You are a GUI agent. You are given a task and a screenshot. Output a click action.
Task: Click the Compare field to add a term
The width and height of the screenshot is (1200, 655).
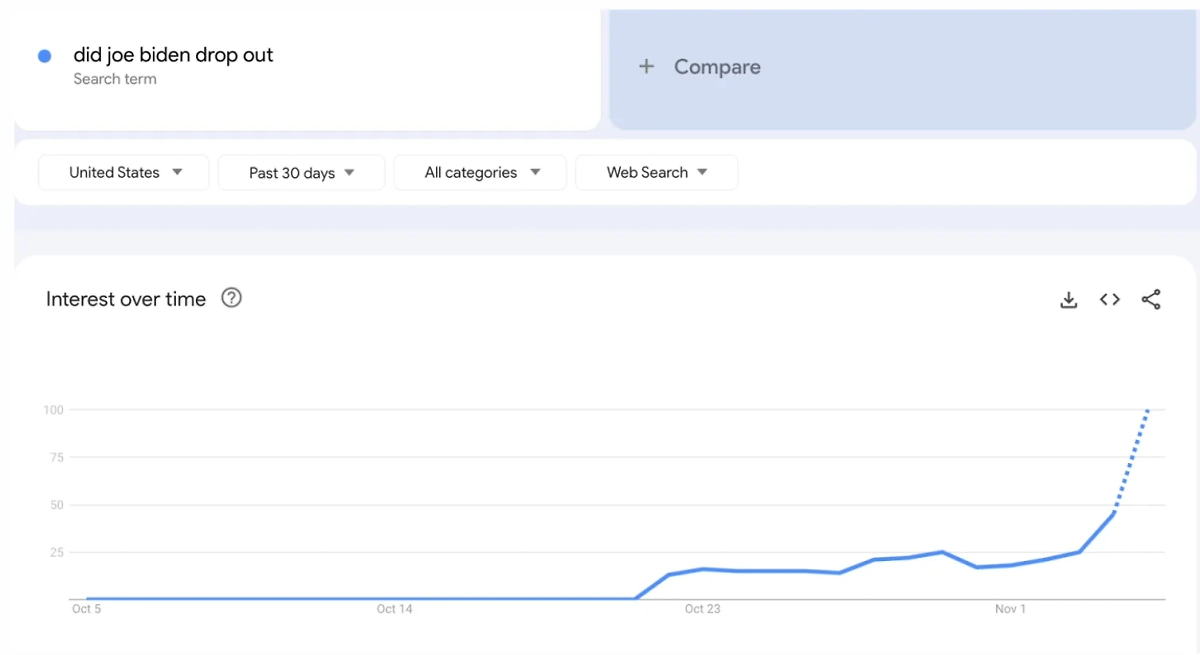[716, 66]
